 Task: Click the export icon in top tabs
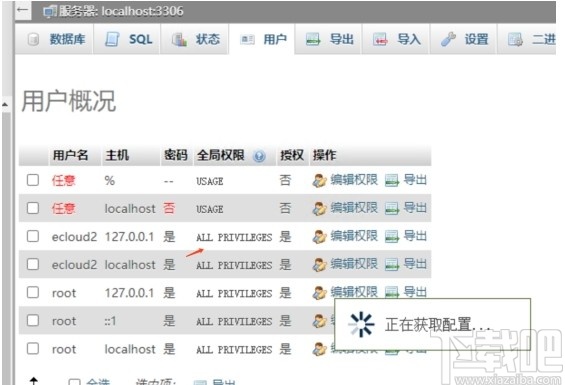click(x=313, y=39)
